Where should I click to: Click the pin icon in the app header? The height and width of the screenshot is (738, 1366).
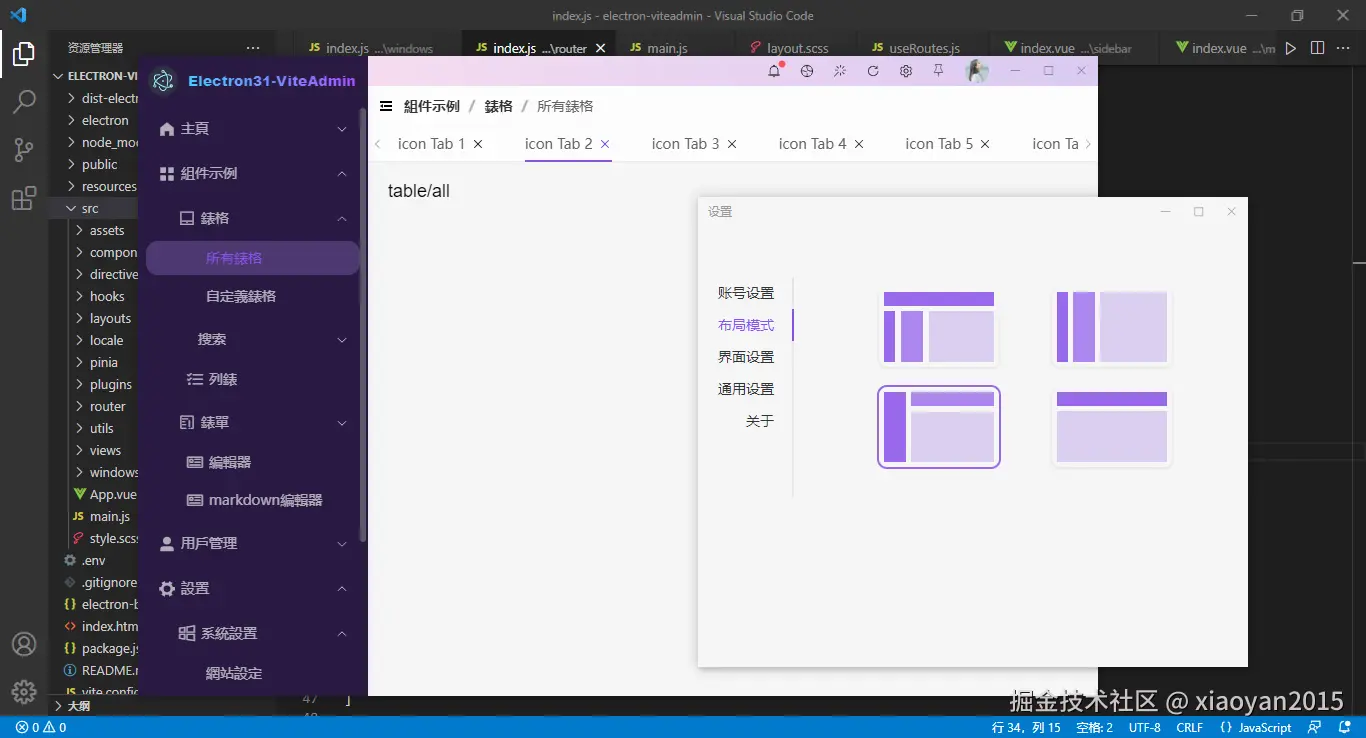[x=939, y=71]
